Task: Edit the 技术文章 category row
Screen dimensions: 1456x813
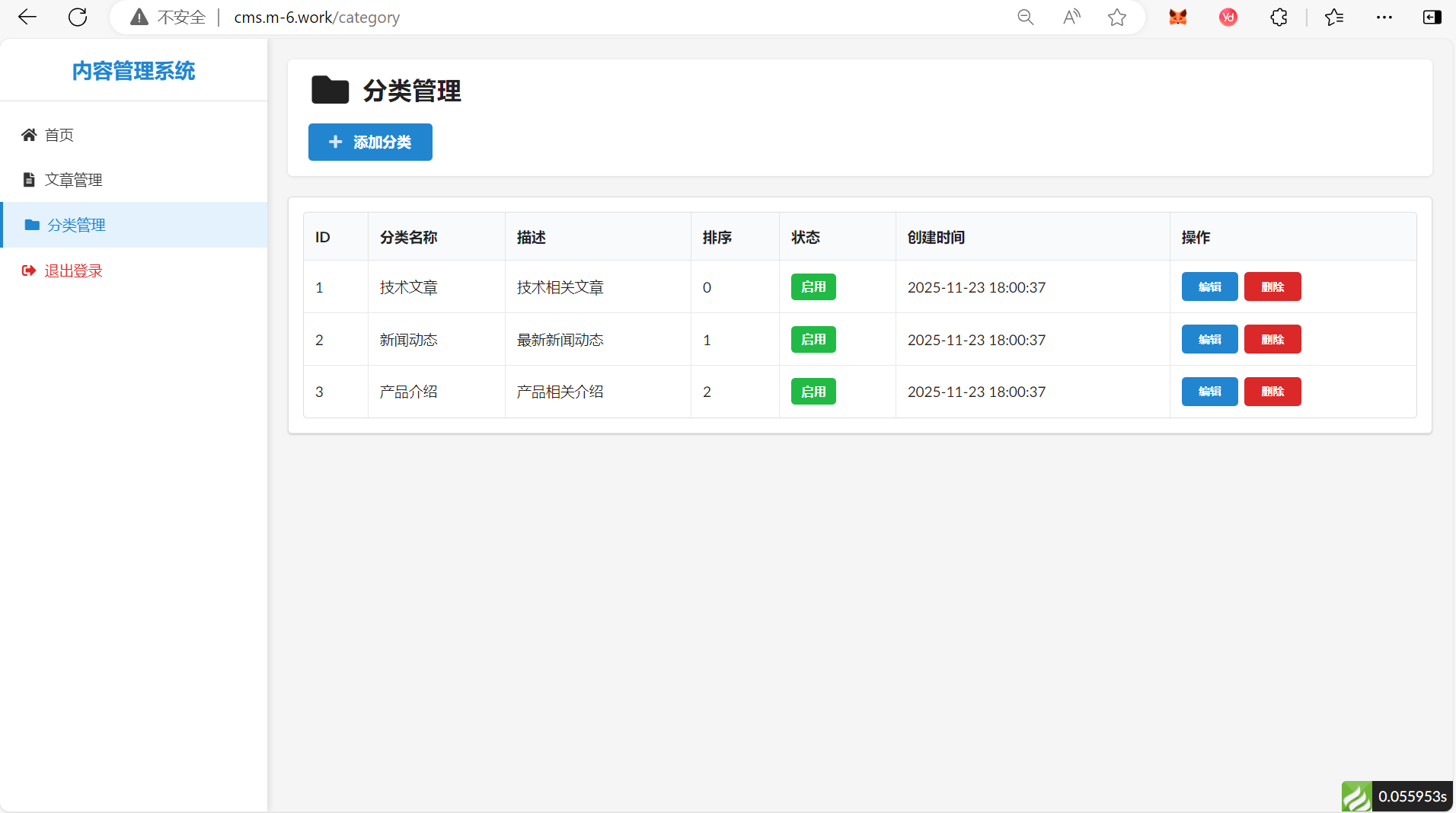Action: [1209, 286]
